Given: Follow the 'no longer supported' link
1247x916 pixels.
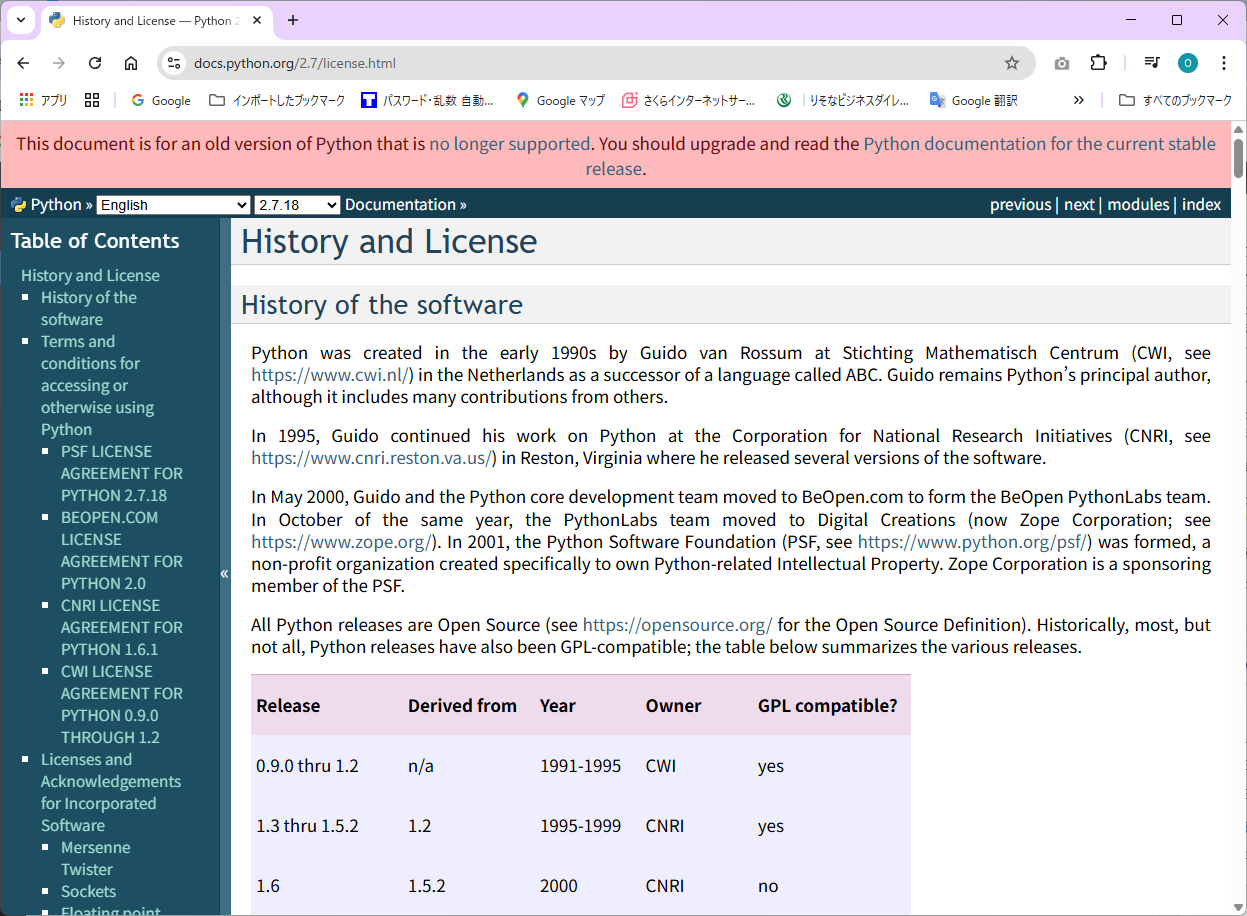Looking at the screenshot, I should click(509, 144).
